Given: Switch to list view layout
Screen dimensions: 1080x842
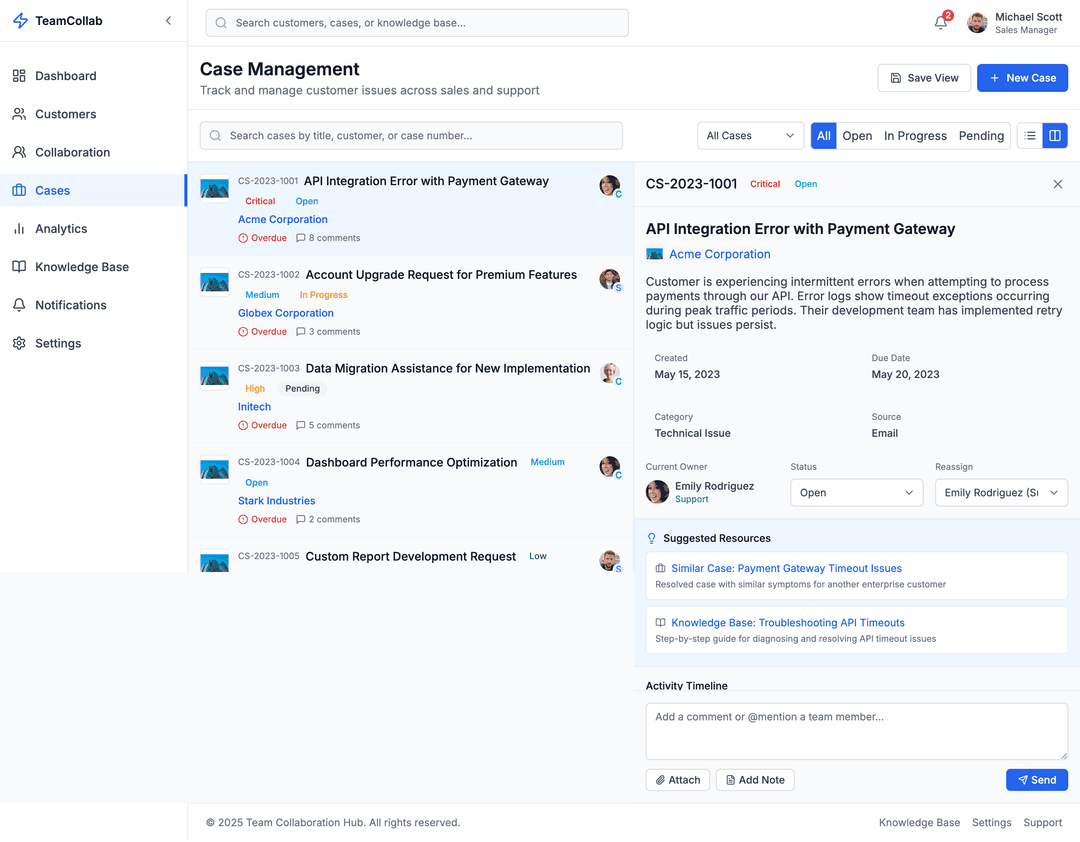Looking at the screenshot, I should point(1030,136).
